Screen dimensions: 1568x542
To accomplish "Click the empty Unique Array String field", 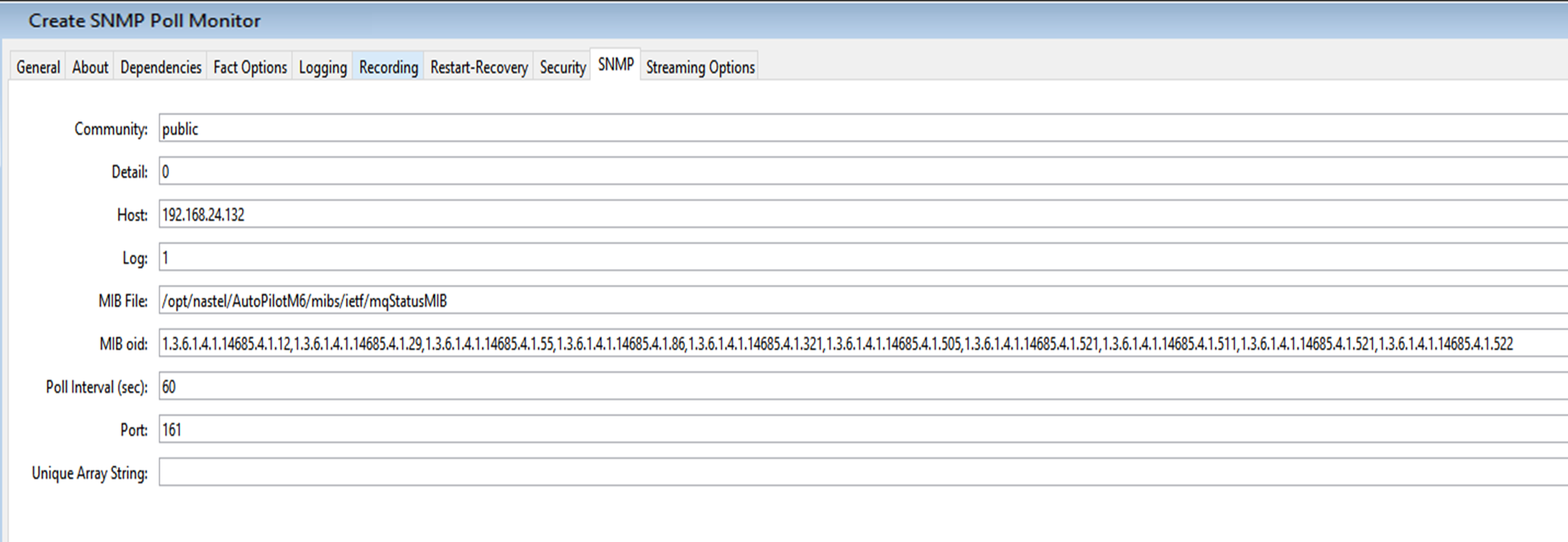I will 863,472.
